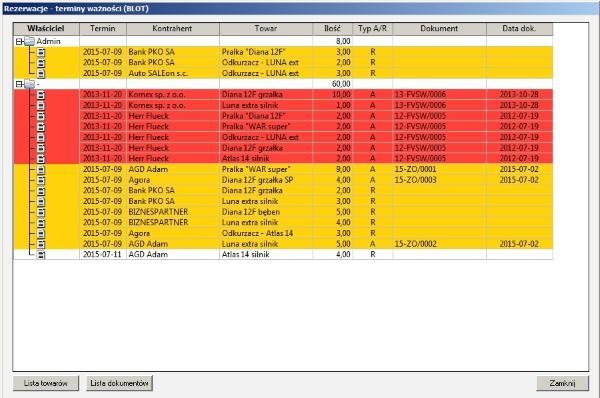The width and height of the screenshot is (600, 398).
Task: Select the folder icon of the dash group
Action: [x=29, y=84]
